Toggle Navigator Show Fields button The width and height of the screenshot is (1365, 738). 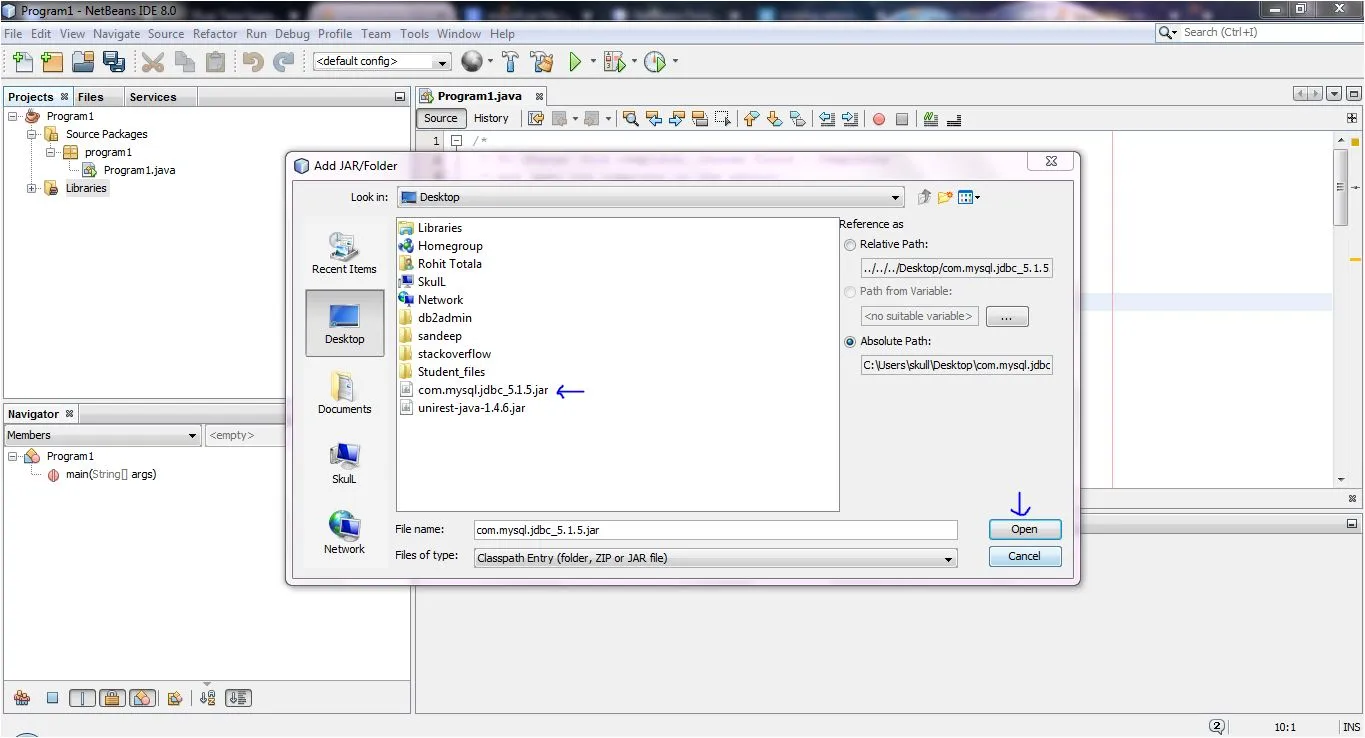82,698
